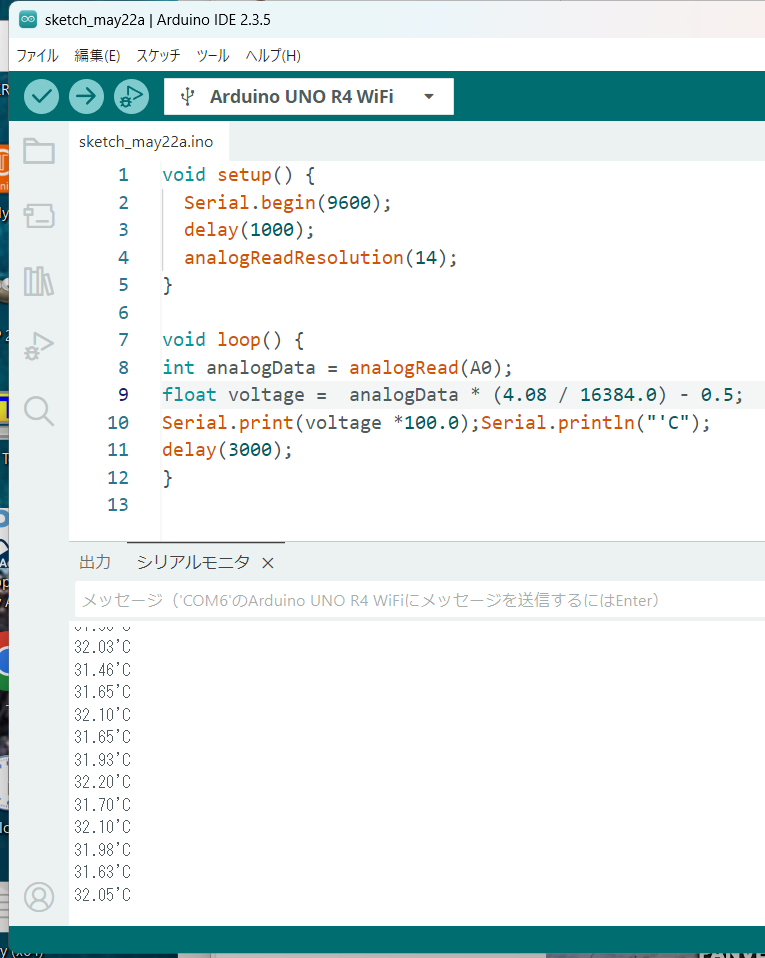Viewport: 765px width, 958px height.
Task: Start debugging with the debug button
Action: 131,97
